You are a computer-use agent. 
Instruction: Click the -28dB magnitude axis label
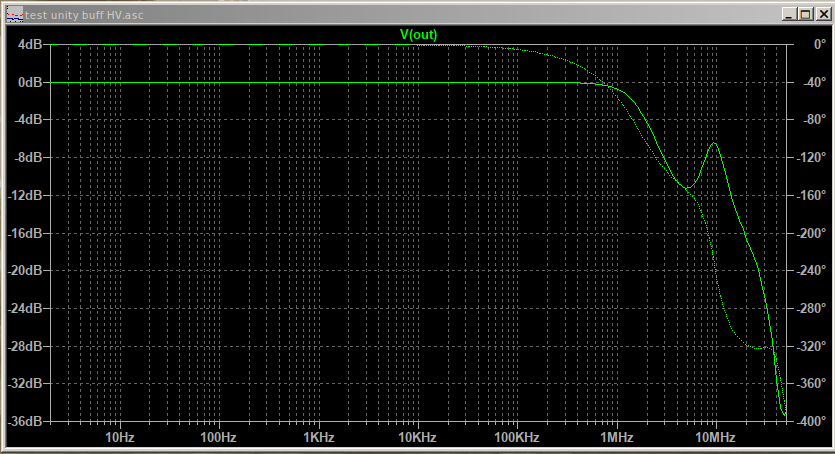pyautogui.click(x=24, y=346)
